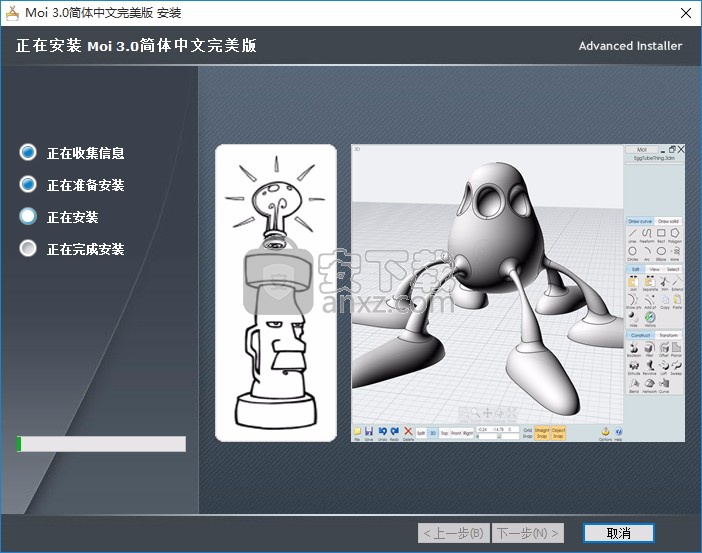Switch to the Draw curve tab

pos(640,221)
